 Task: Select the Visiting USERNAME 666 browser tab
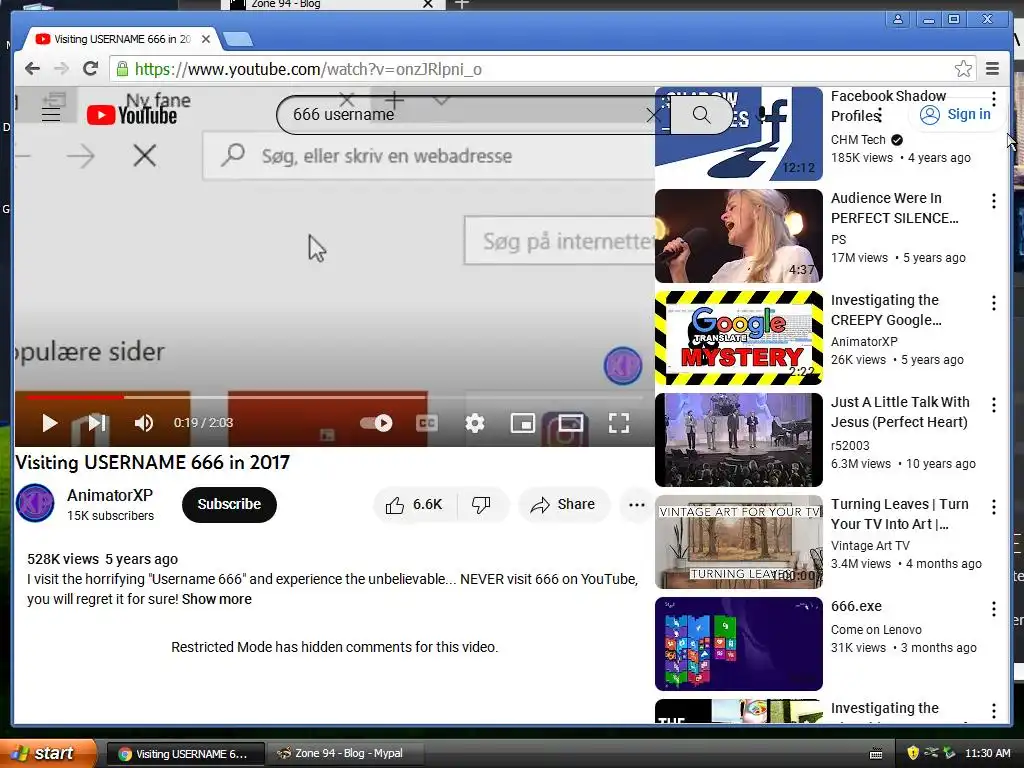(x=122, y=39)
